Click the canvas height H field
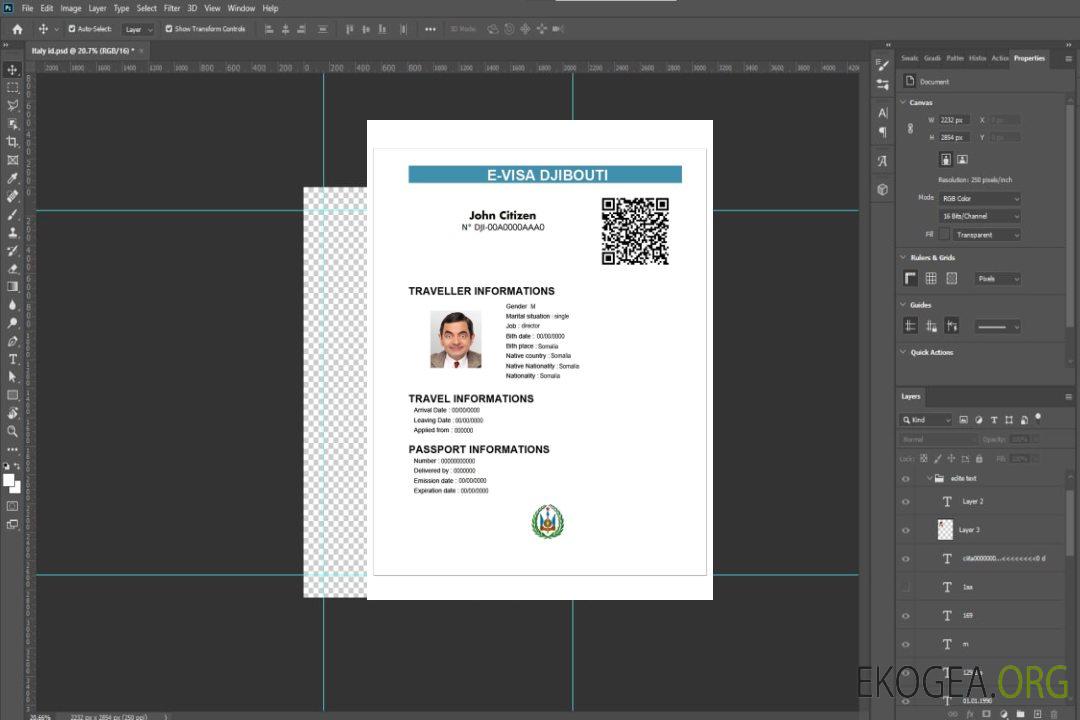This screenshot has width=1080, height=720. [x=954, y=137]
